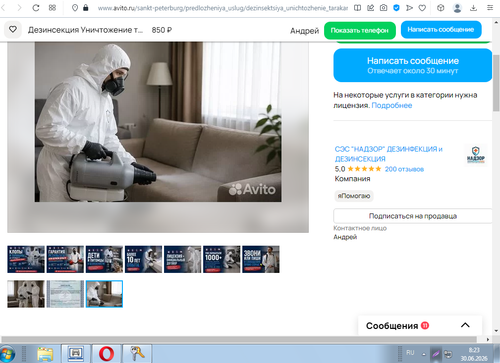Click the Сообщения panel title

392,326
